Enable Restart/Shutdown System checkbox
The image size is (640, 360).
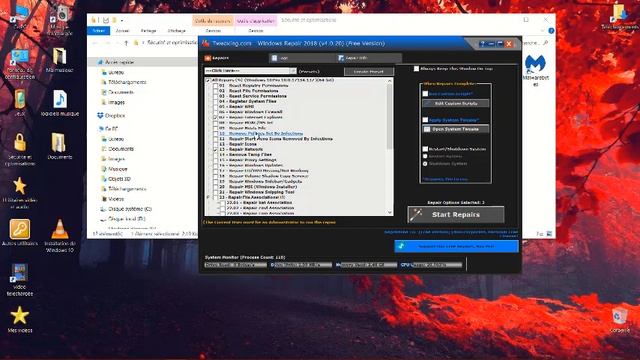pyautogui.click(x=425, y=149)
